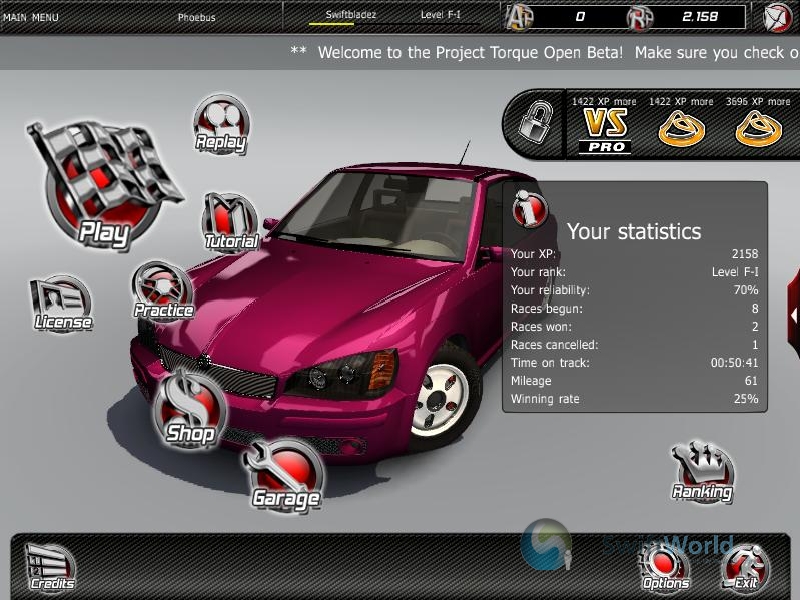This screenshot has width=800, height=600.
Task: View the Ranking crown icon
Action: [702, 473]
